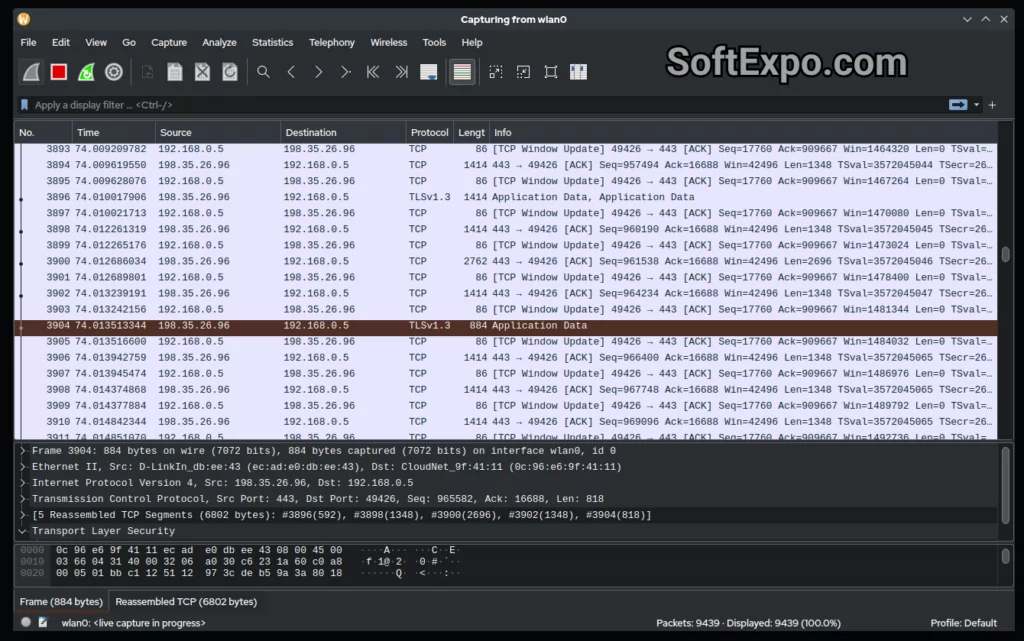The height and width of the screenshot is (641, 1024).
Task: Restart the current capture
Action: click(x=85, y=71)
